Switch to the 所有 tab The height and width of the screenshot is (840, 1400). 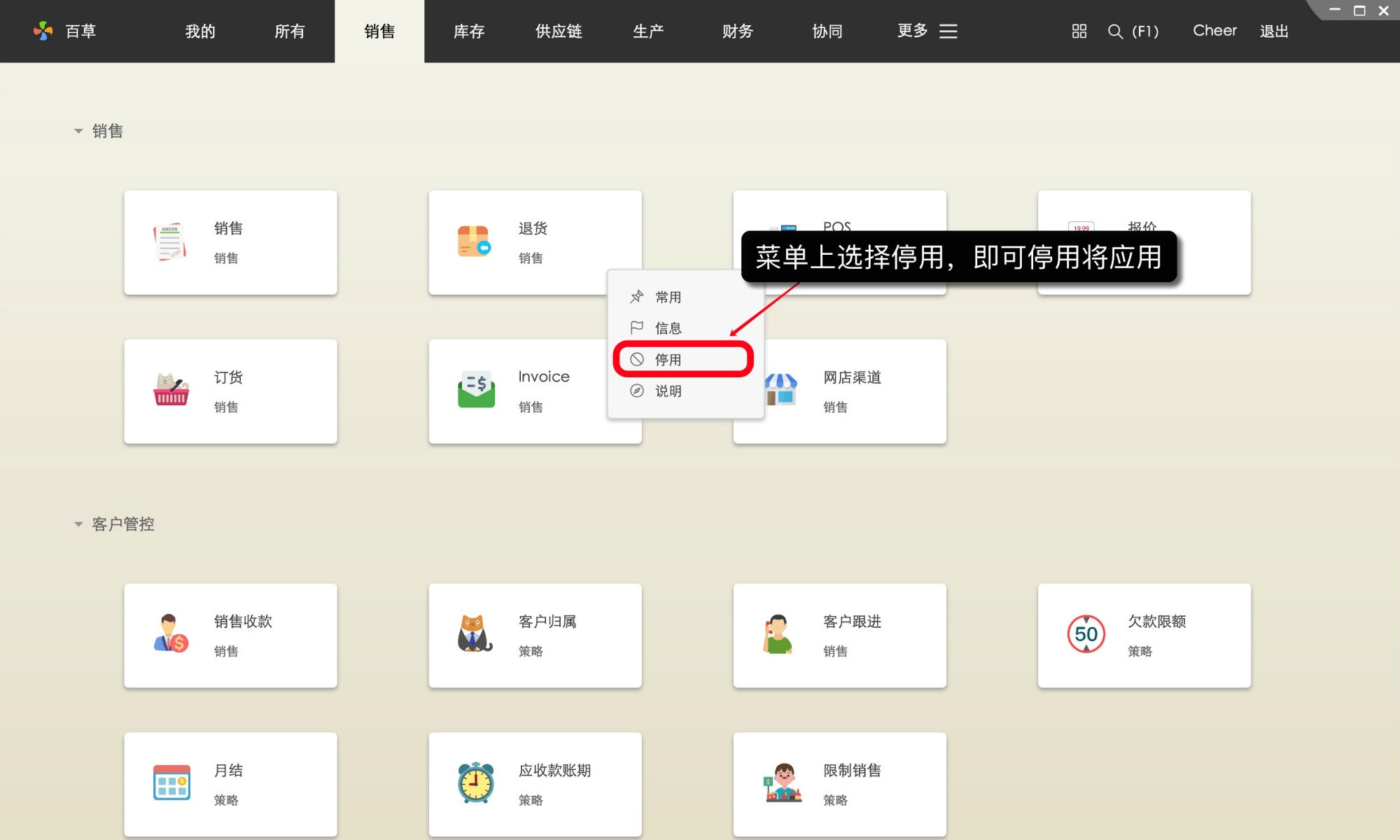290,31
